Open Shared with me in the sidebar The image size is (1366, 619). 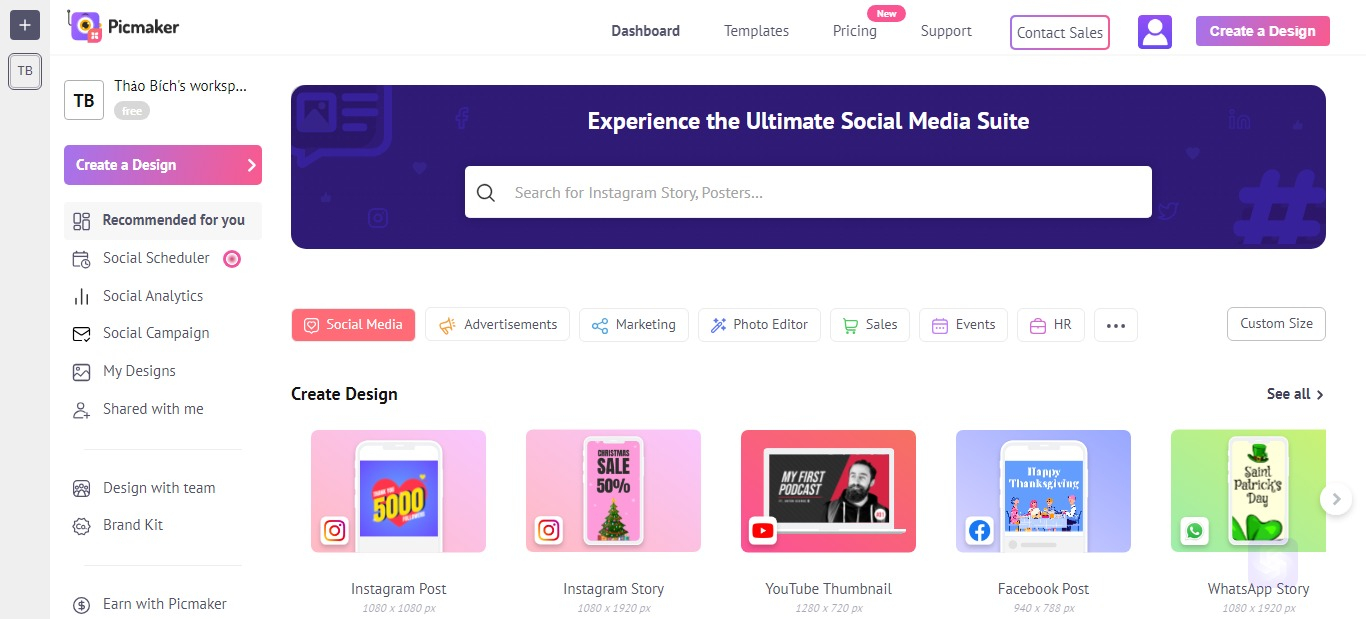[153, 409]
